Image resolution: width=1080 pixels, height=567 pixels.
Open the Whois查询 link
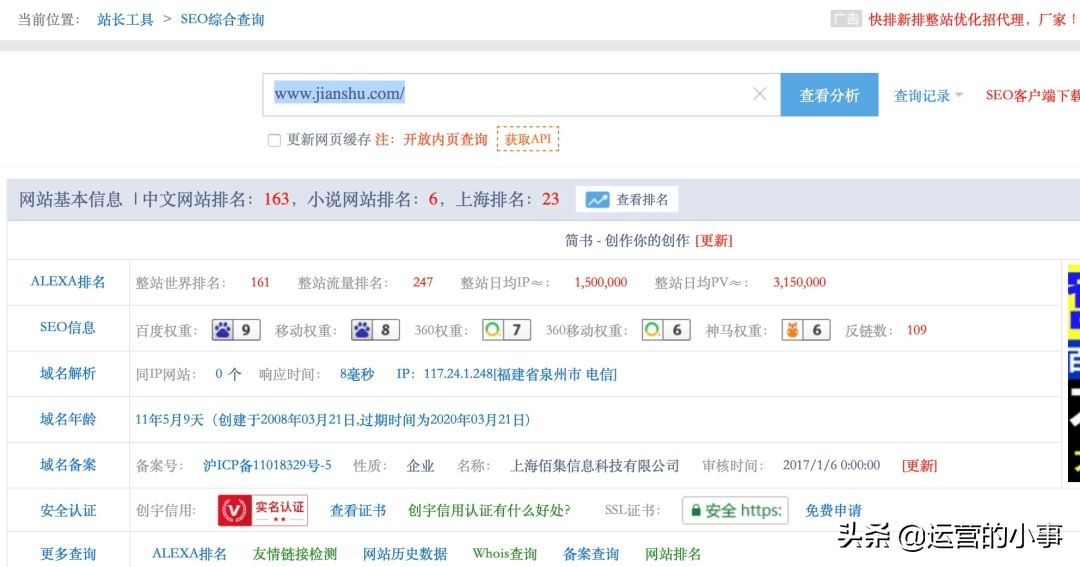pyautogui.click(x=505, y=554)
